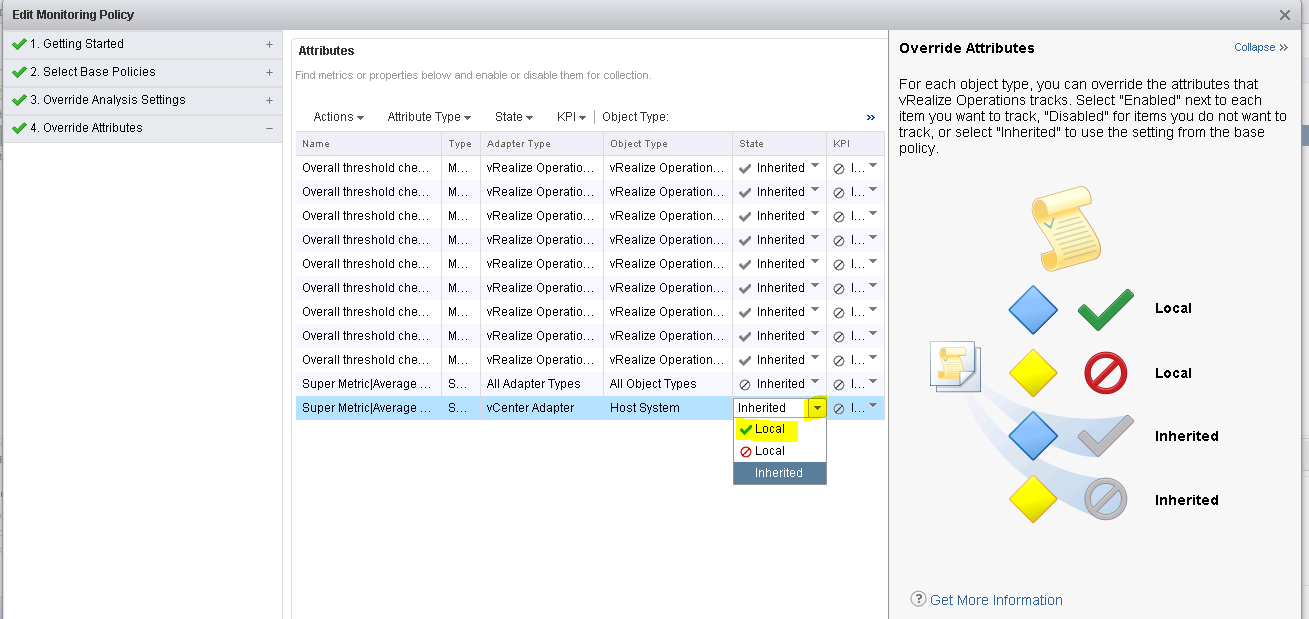Viewport: 1309px width, 619px height.
Task: Sort by the Name column header
Action: 369,144
